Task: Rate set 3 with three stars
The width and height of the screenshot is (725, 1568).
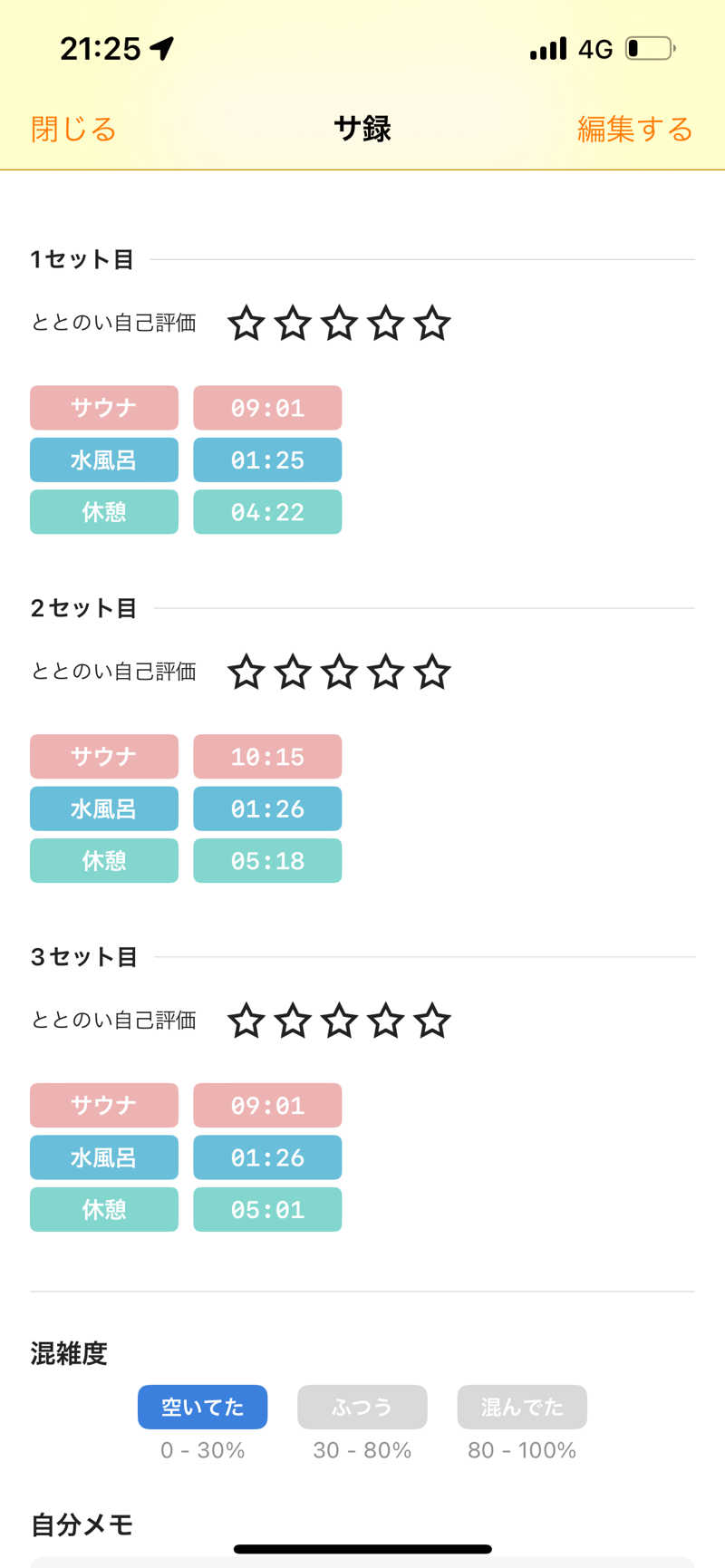Action: pos(339,1021)
